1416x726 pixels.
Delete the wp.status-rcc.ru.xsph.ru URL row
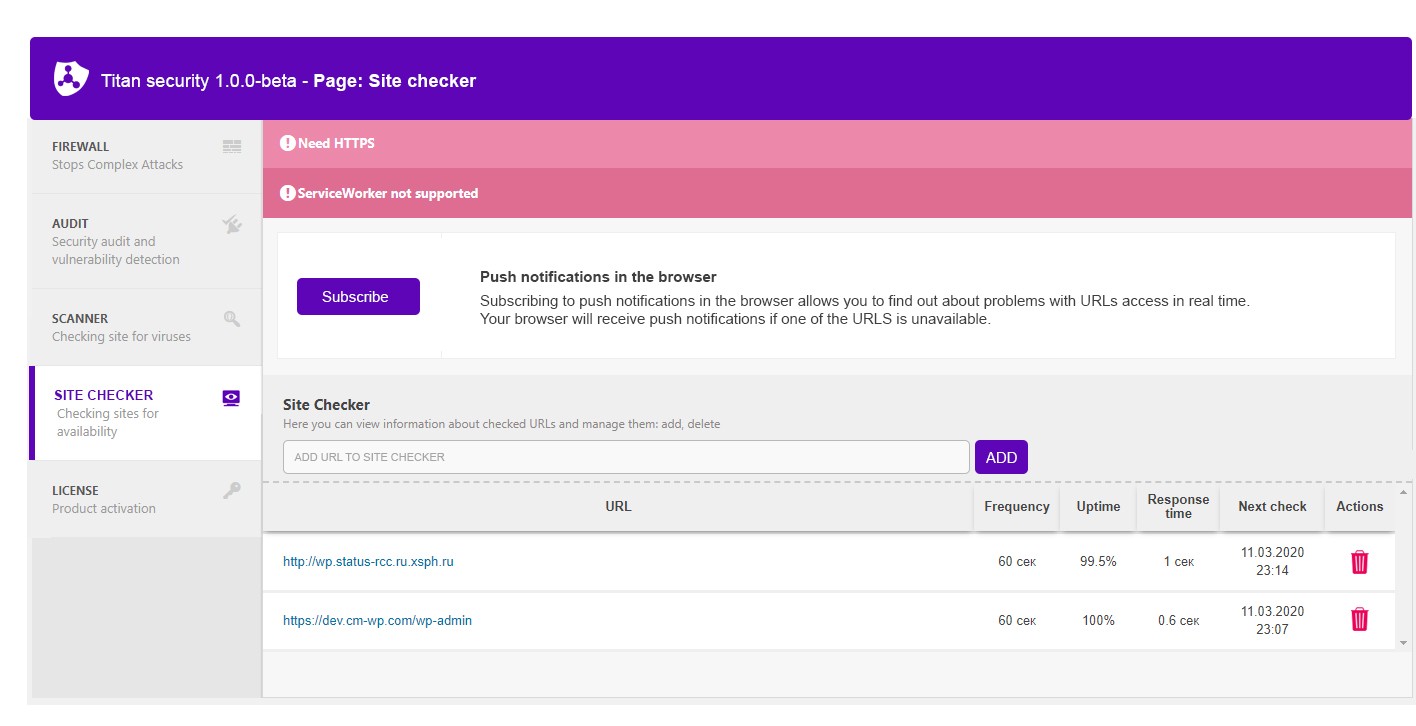pos(1359,562)
